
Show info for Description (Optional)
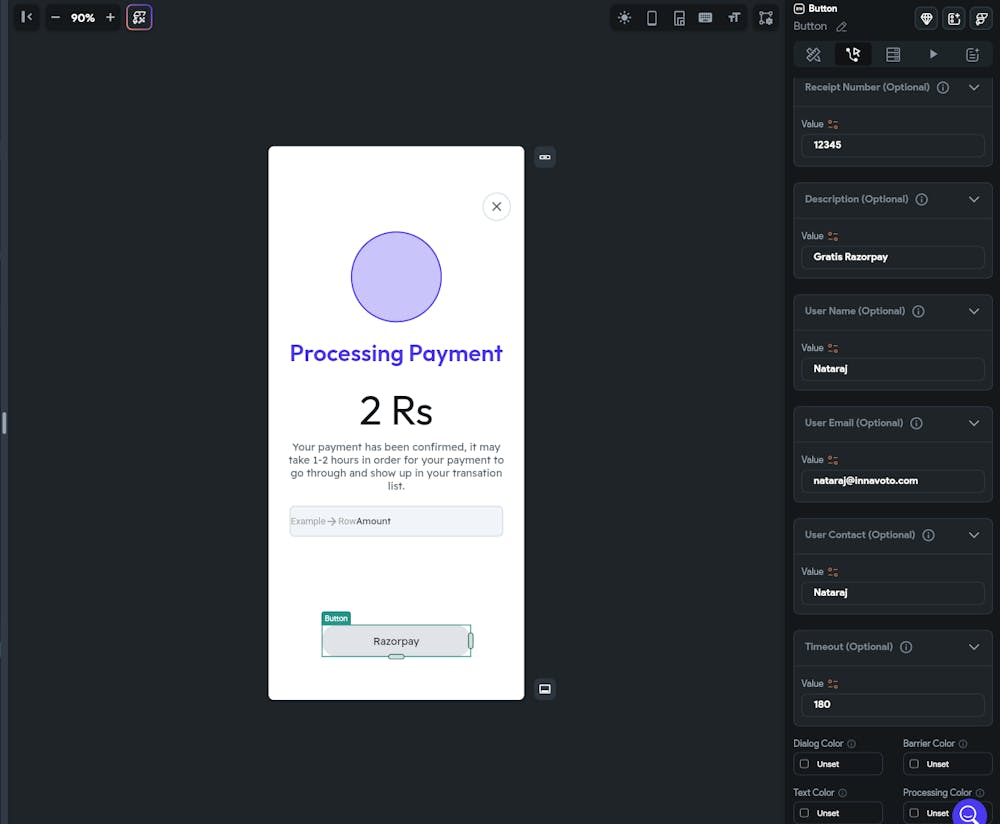click(x=922, y=200)
